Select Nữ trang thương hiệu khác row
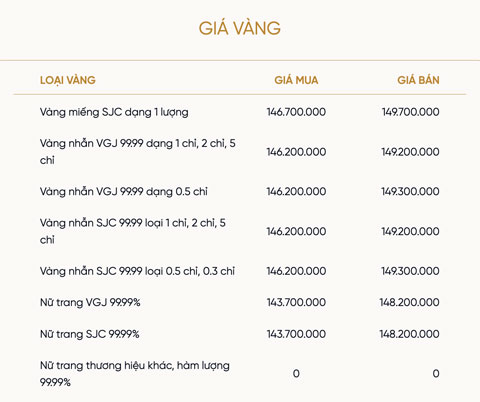 [x=240, y=374]
